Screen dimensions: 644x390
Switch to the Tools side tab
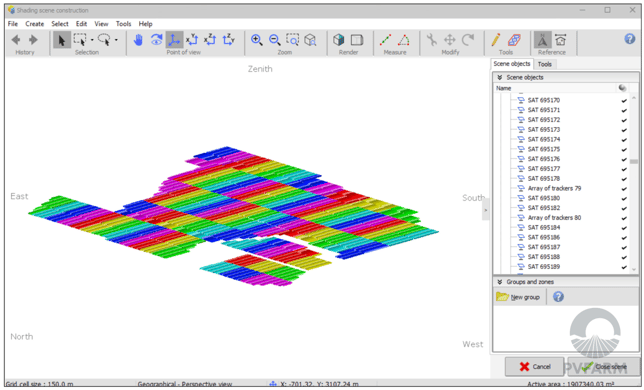(x=545, y=64)
